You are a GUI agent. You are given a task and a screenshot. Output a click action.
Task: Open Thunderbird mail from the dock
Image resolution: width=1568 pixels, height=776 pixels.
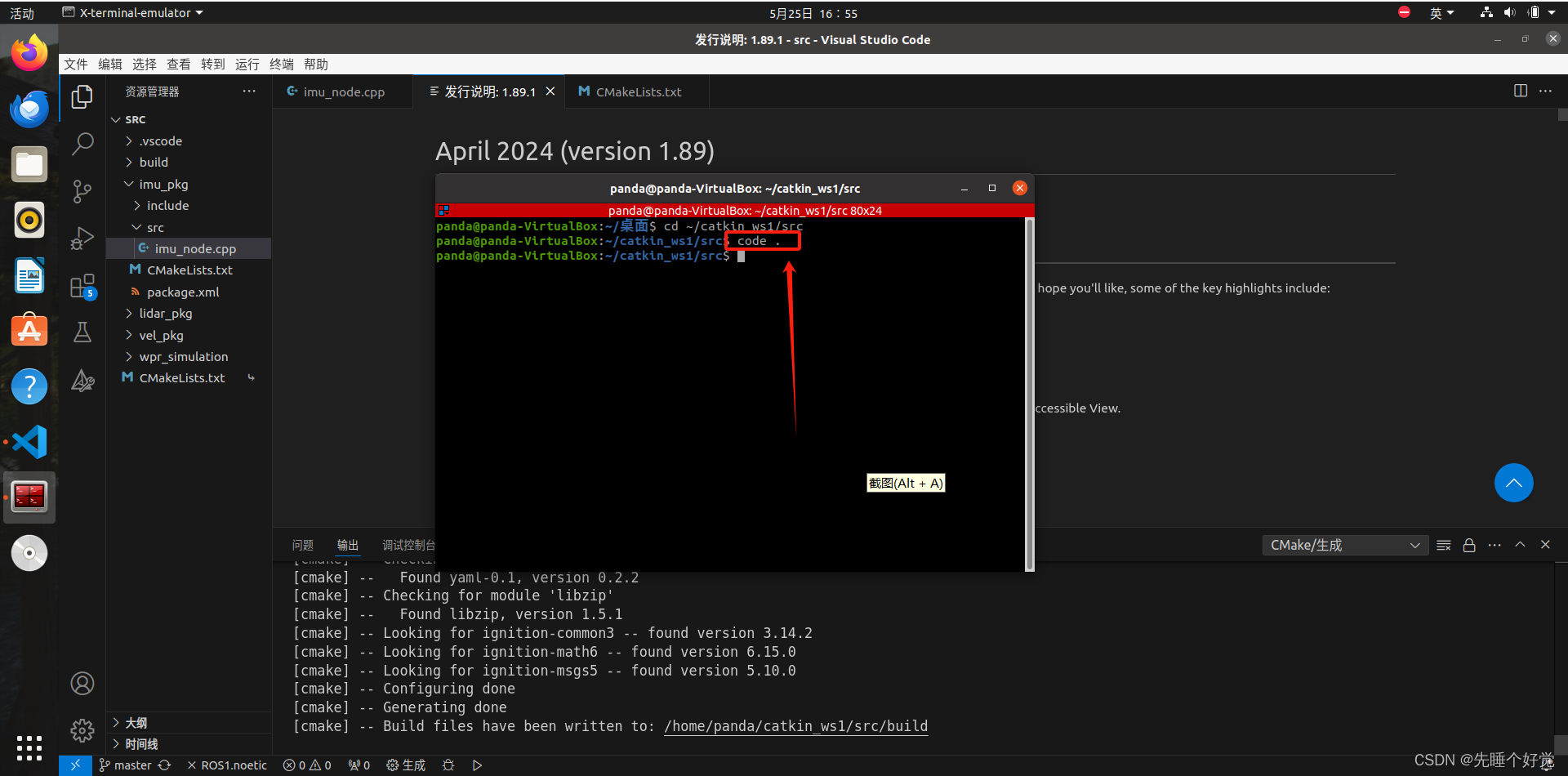click(x=29, y=109)
